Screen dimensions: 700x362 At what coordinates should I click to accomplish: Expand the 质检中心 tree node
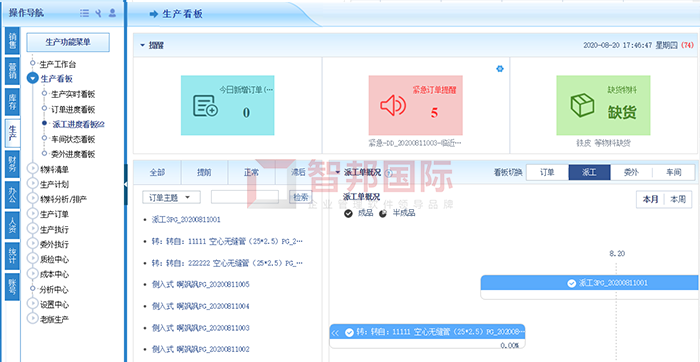pyautogui.click(x=32, y=259)
